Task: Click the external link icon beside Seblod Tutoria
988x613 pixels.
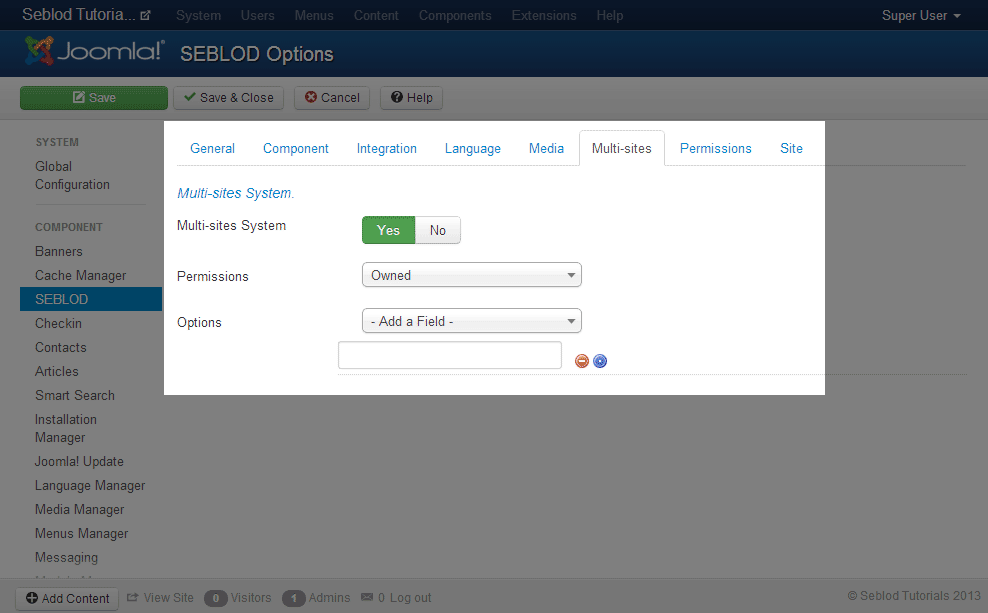Action: click(x=146, y=15)
